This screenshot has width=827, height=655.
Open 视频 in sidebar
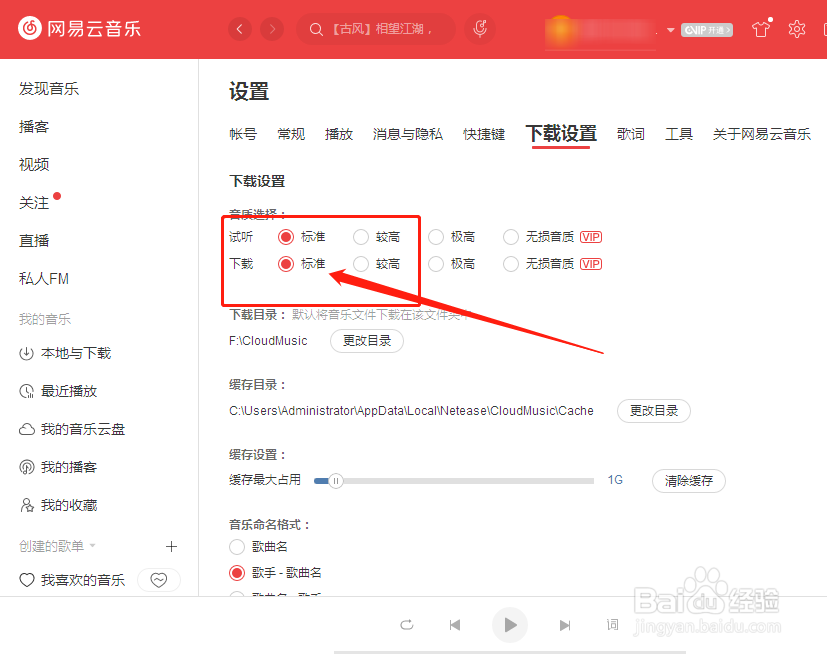[34, 165]
